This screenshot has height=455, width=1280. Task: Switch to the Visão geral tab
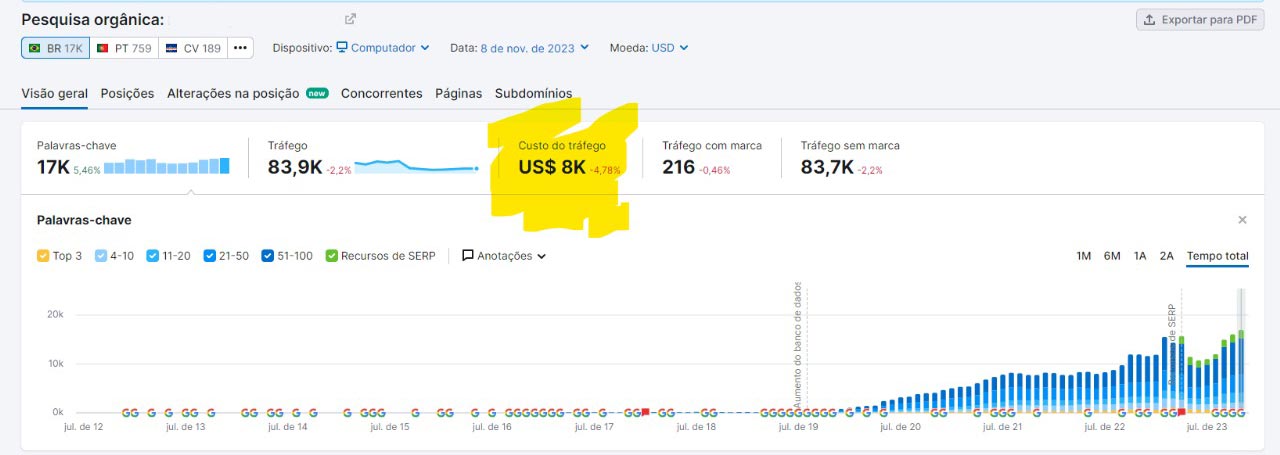click(54, 93)
